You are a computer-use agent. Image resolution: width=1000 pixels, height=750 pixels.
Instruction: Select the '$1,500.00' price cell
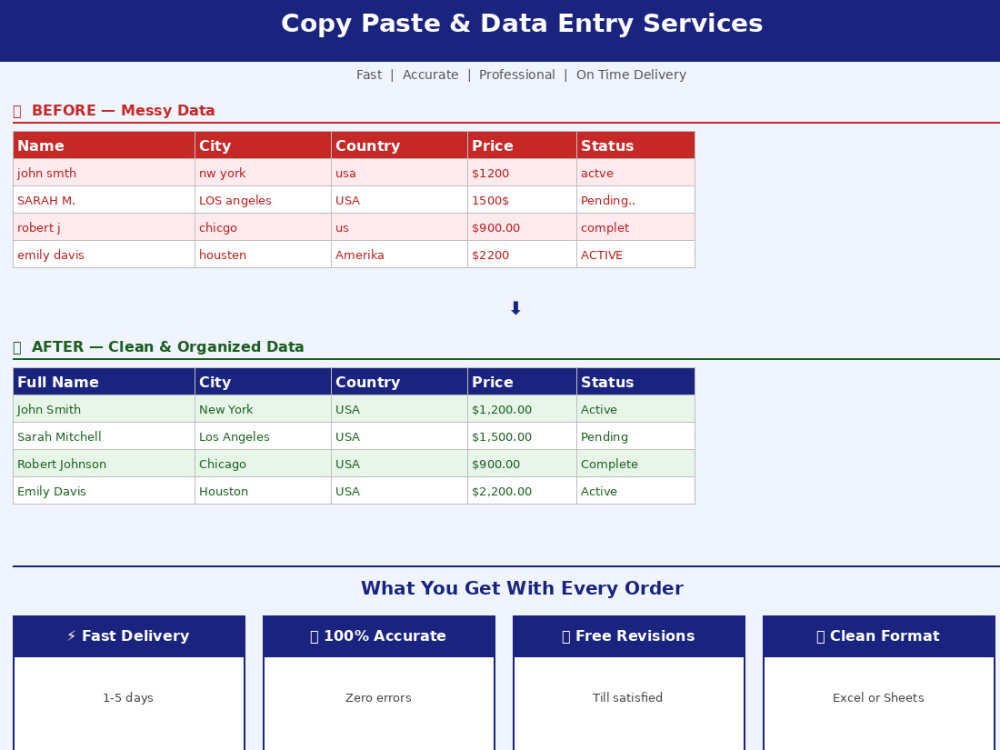point(522,437)
